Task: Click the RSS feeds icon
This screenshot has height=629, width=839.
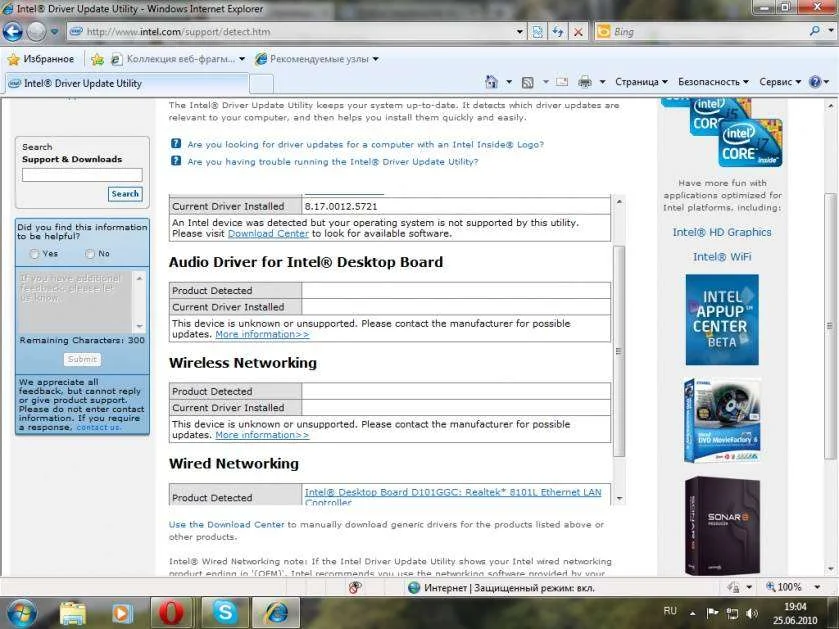Action: coord(528,82)
